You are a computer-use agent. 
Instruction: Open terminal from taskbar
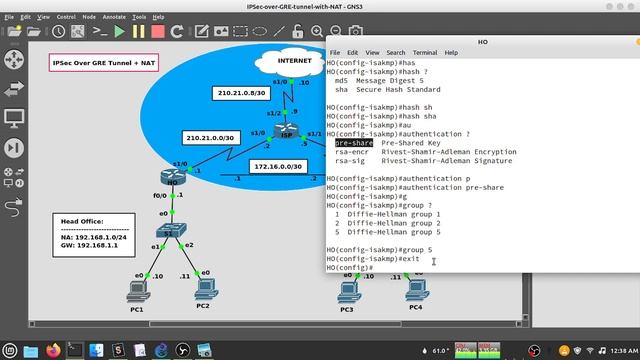(75, 351)
